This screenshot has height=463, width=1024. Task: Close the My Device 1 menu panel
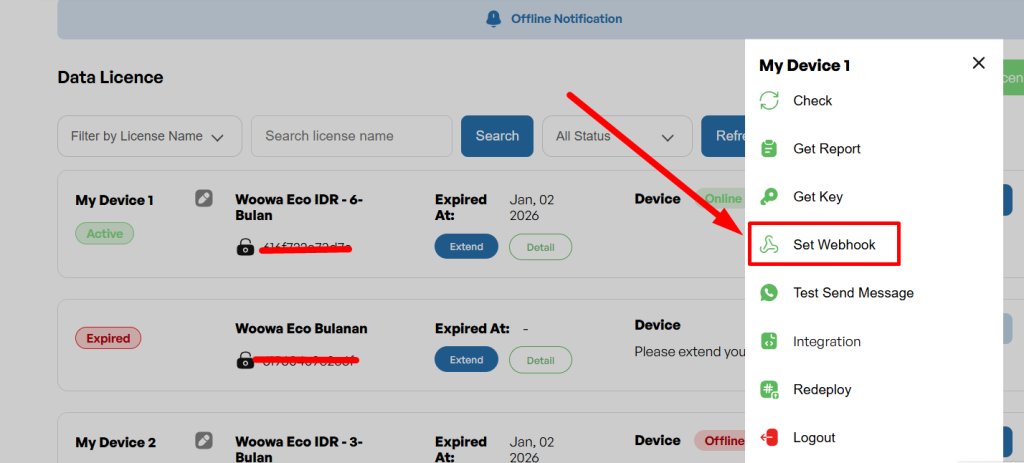pyautogui.click(x=978, y=63)
